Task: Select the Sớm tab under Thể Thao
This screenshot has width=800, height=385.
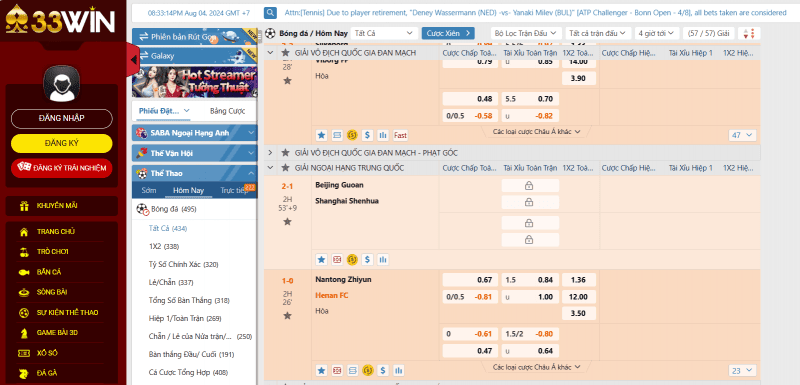Action: click(149, 190)
